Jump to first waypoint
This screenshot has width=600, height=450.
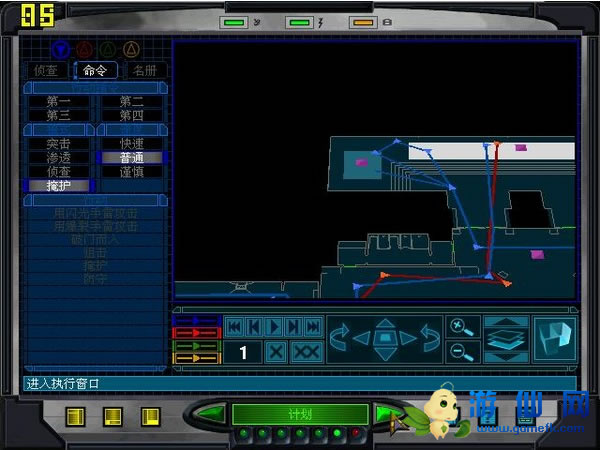click(234, 327)
